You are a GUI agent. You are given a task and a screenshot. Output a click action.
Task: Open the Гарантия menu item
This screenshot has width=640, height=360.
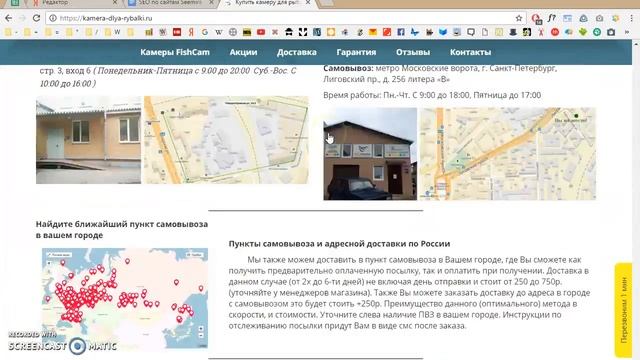click(356, 52)
